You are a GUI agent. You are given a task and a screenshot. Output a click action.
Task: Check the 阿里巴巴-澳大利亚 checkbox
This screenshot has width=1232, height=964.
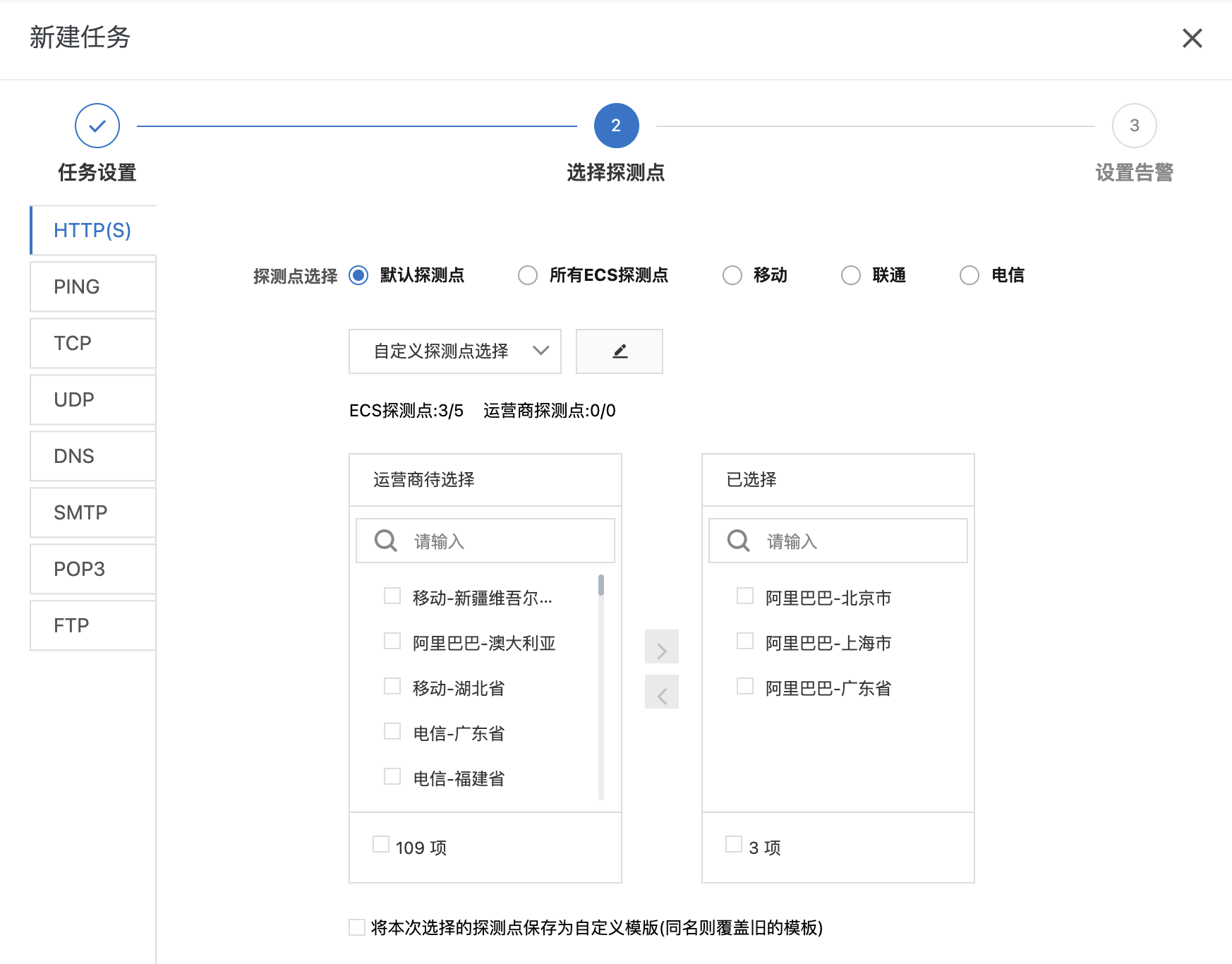coord(392,641)
